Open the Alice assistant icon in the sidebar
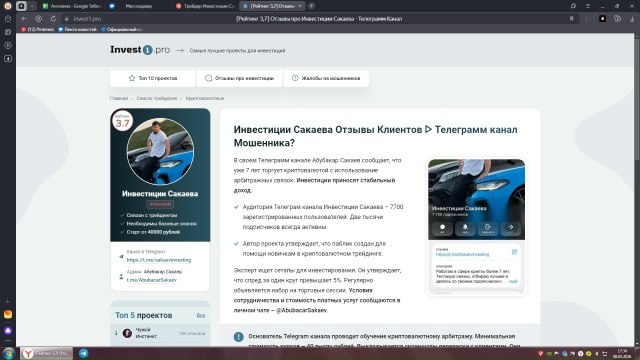The height and width of the screenshot is (360, 640). pos(8,330)
